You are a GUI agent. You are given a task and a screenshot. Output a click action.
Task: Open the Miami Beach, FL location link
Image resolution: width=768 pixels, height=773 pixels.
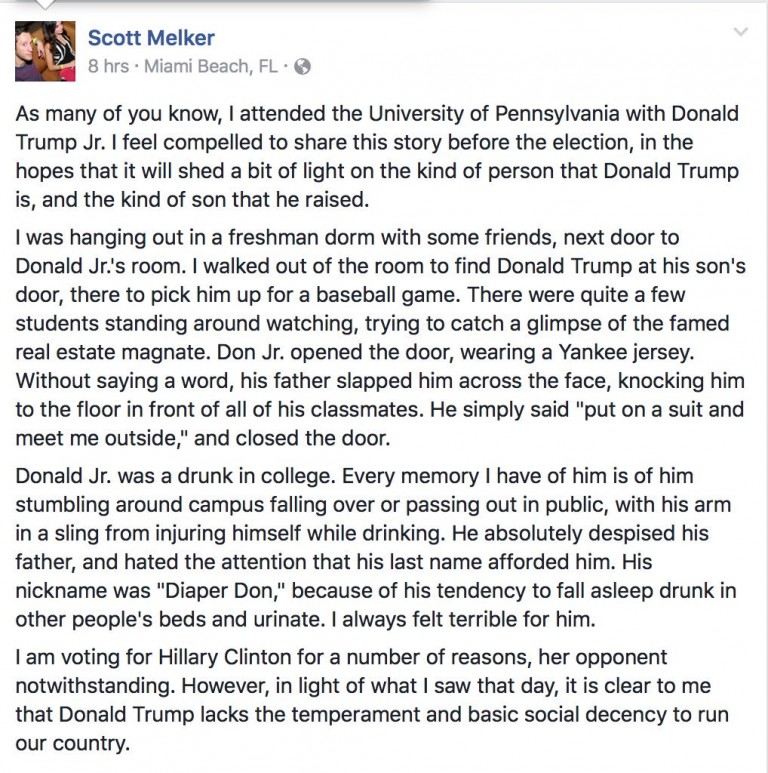(211, 67)
